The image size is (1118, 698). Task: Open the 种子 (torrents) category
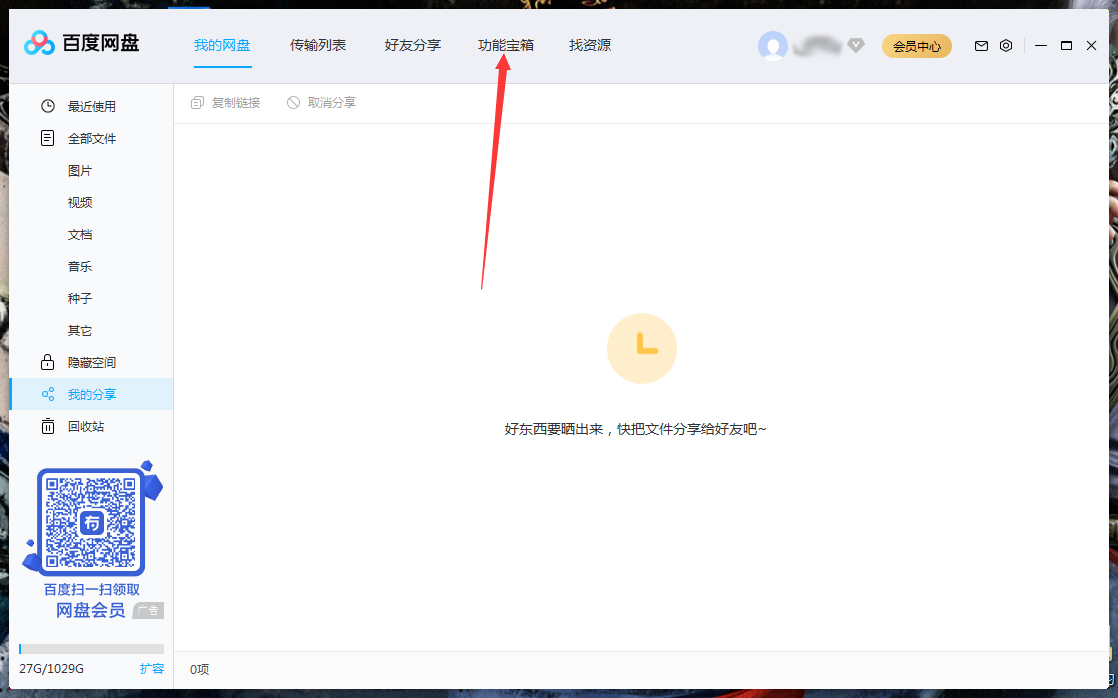79,298
